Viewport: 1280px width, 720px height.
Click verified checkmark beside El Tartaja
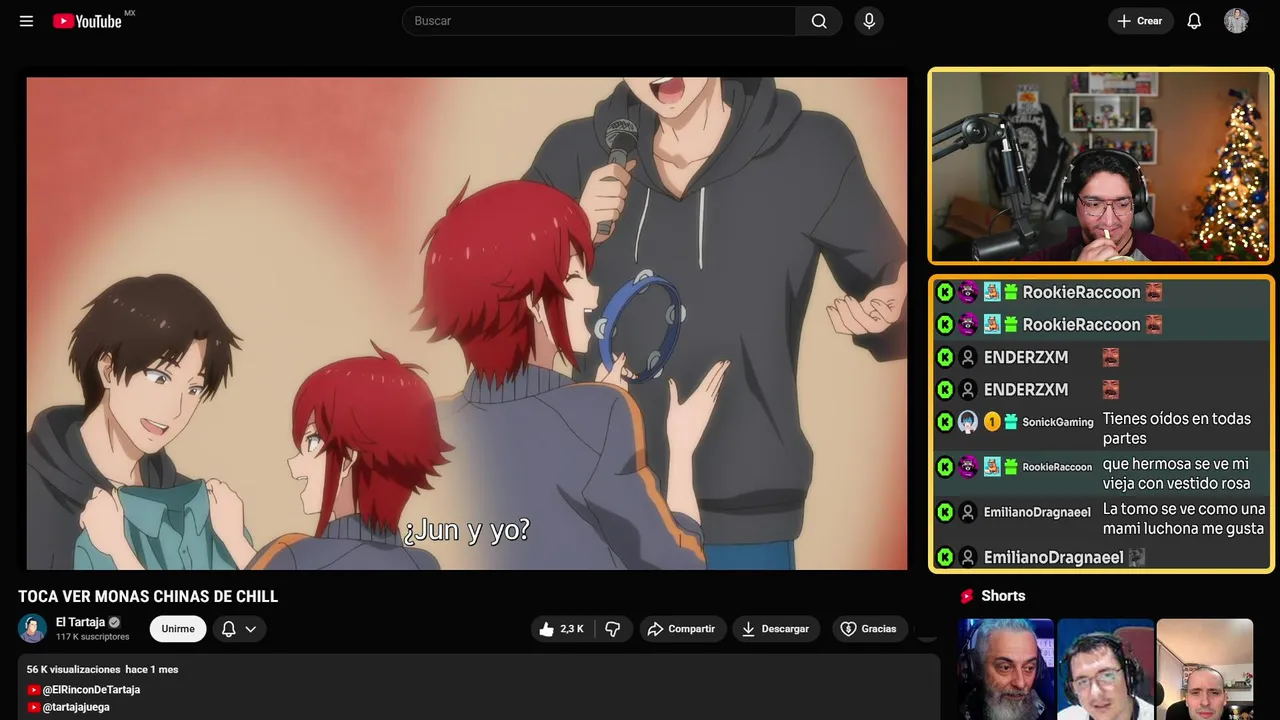114,622
